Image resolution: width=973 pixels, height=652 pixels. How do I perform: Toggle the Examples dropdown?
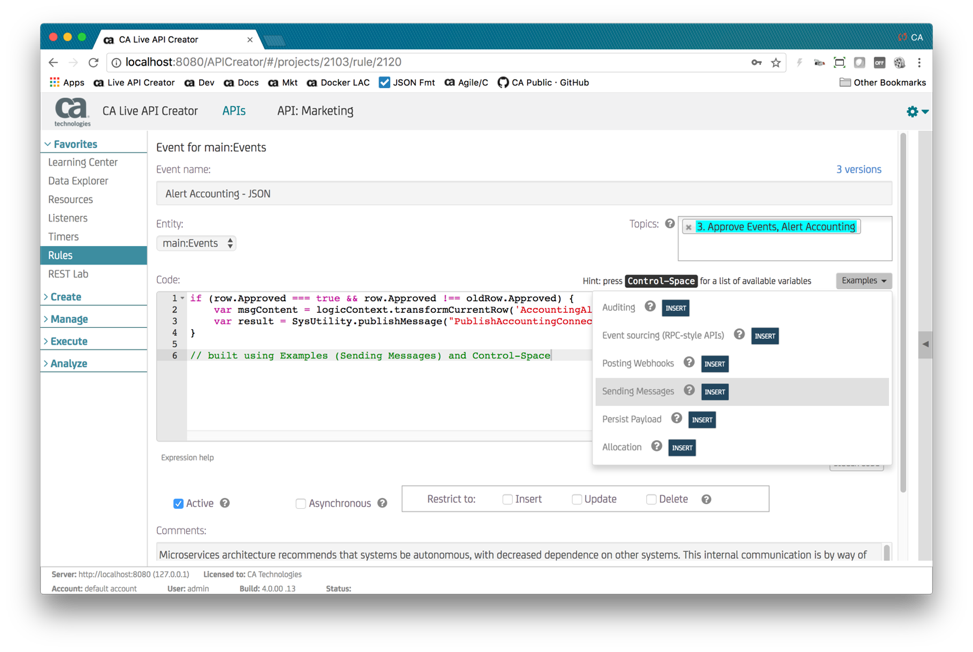point(864,280)
